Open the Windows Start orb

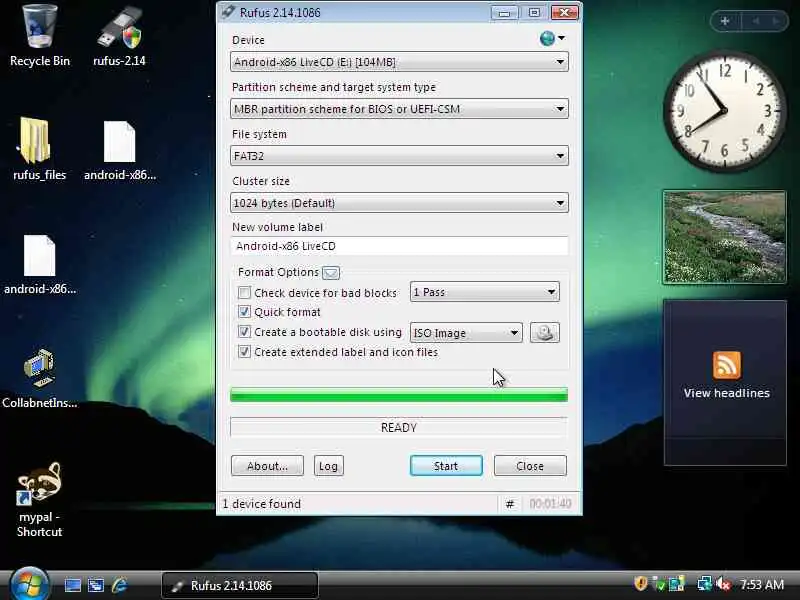(29, 585)
